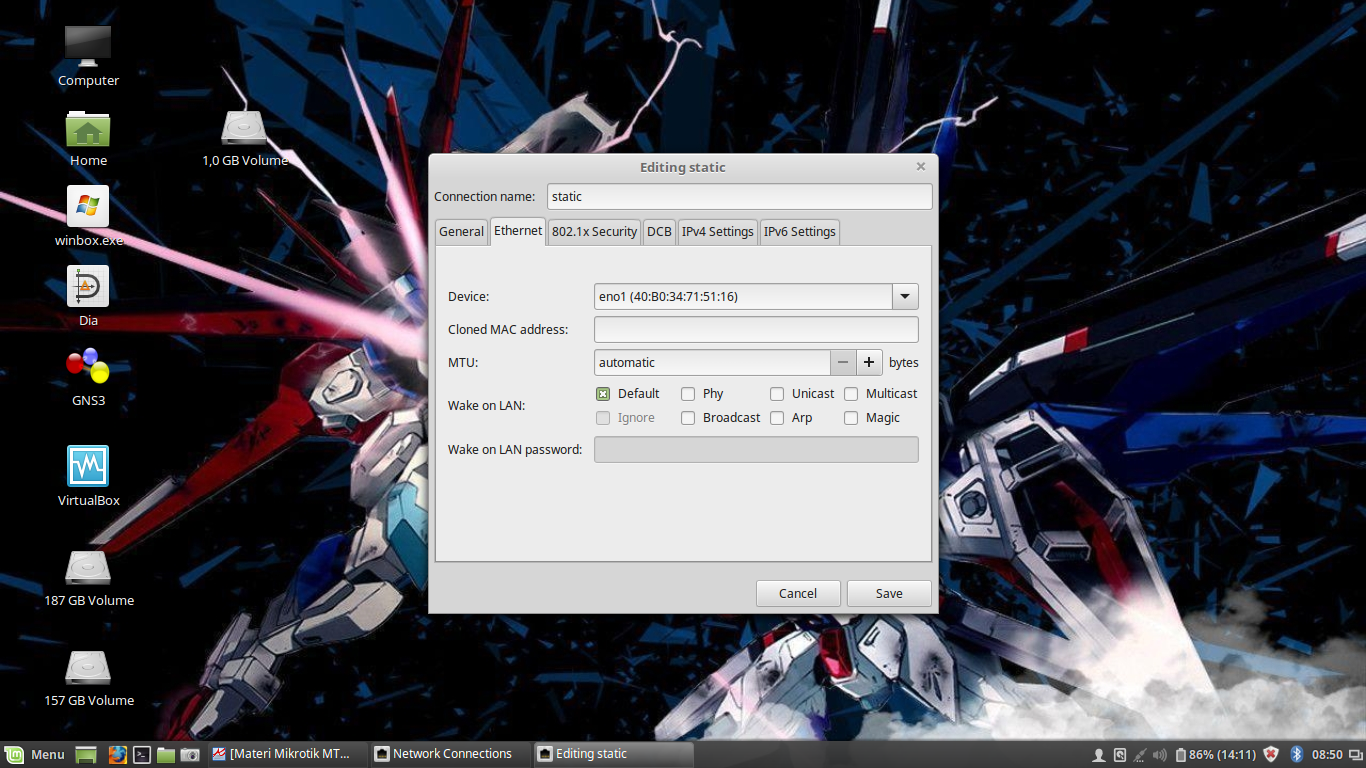Toggle the Default Wake on LAN checkbox
The height and width of the screenshot is (768, 1366).
603,394
